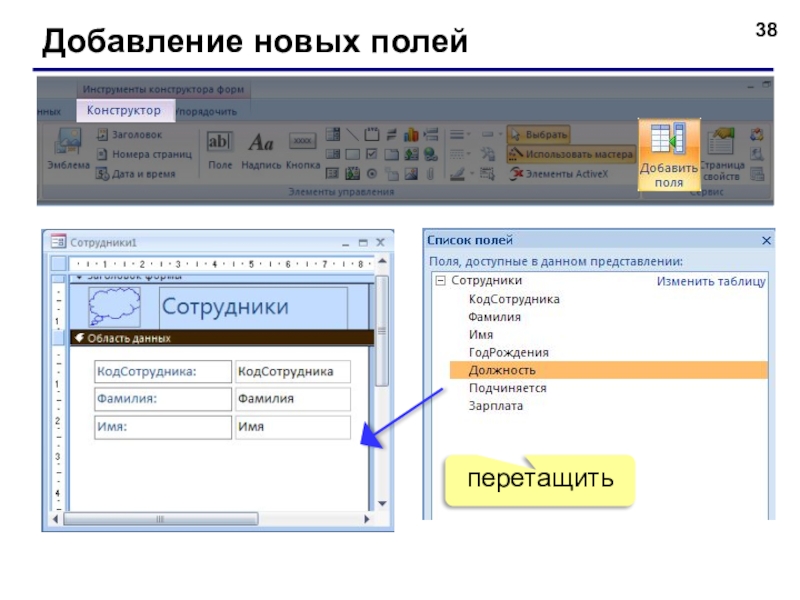Click the Add Fields button in ribbon

[668, 155]
